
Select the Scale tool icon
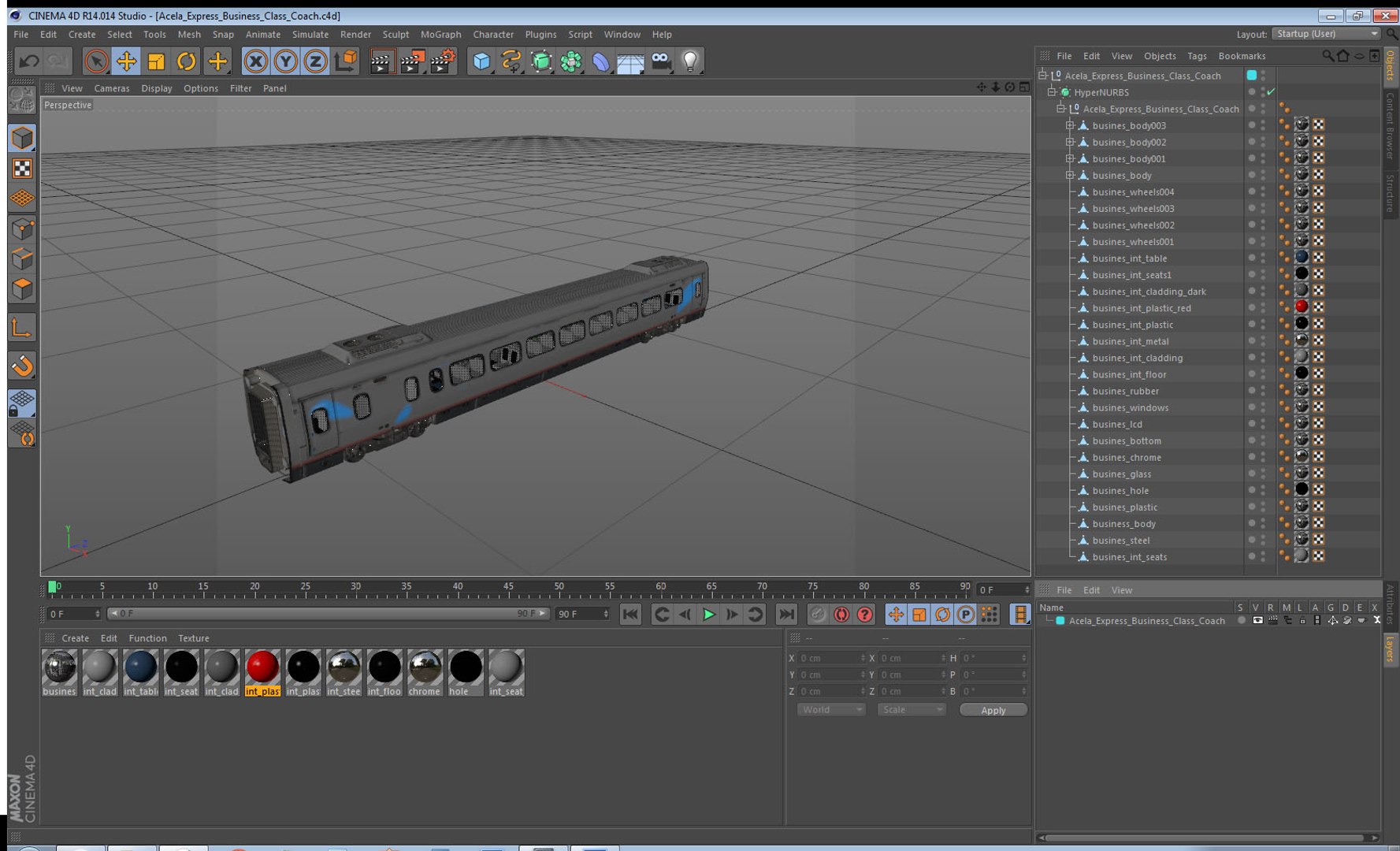click(x=156, y=61)
